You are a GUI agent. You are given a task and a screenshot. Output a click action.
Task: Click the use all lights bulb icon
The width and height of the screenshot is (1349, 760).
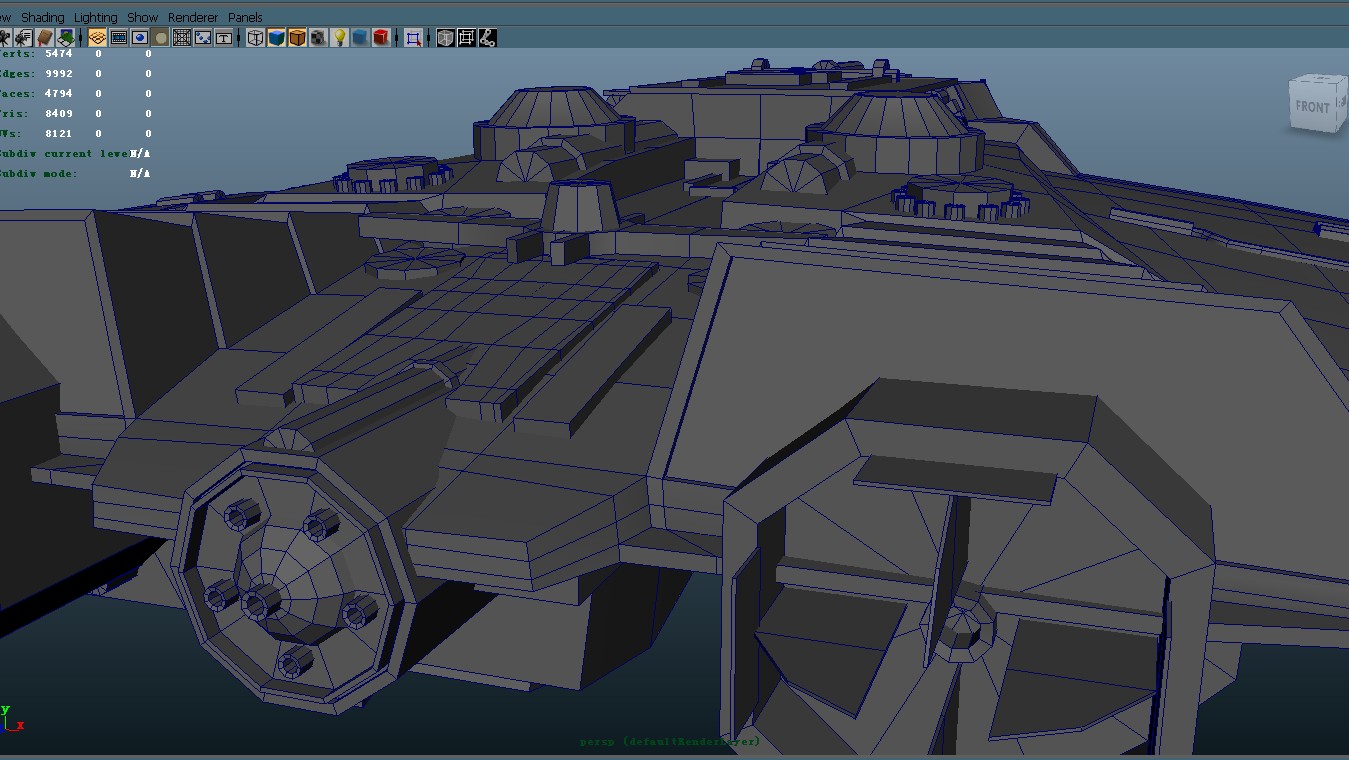tap(339, 38)
